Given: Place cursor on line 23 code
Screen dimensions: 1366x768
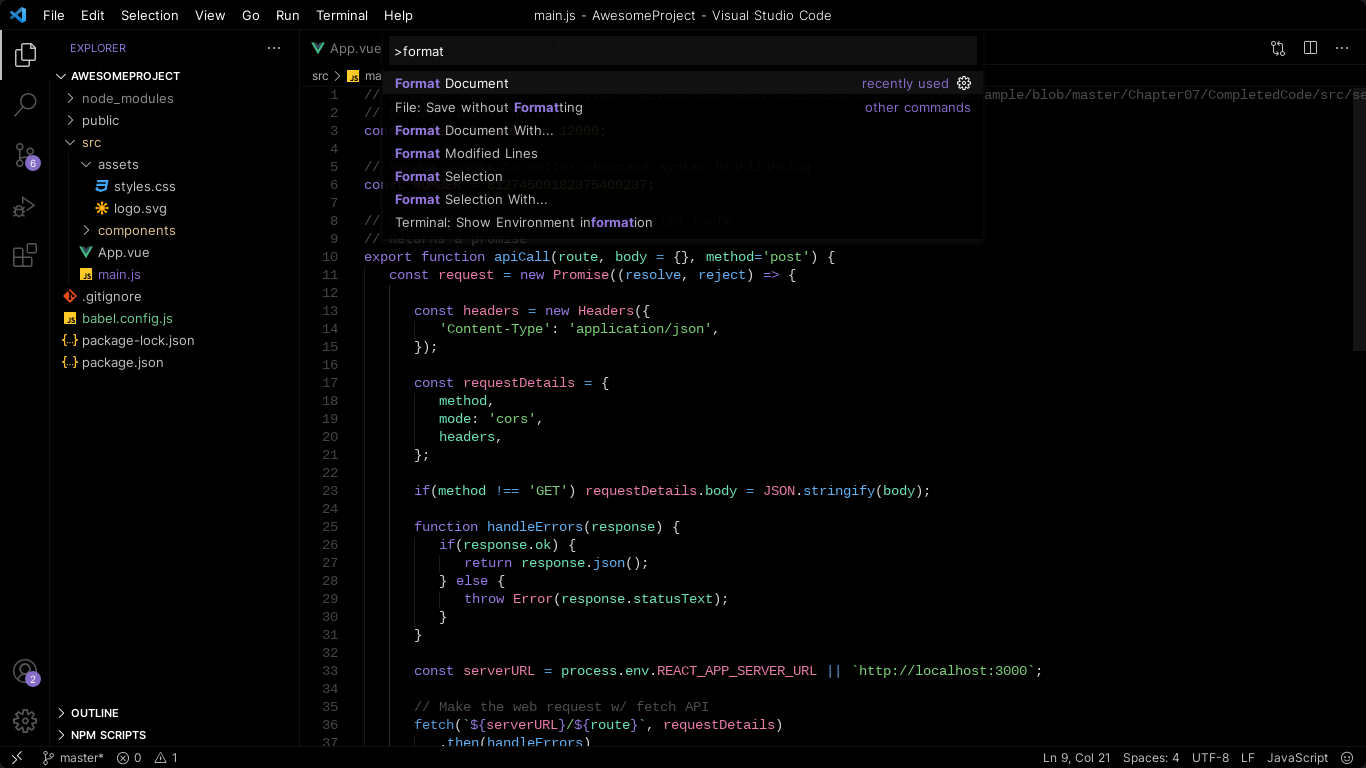Looking at the screenshot, I should [672, 491].
